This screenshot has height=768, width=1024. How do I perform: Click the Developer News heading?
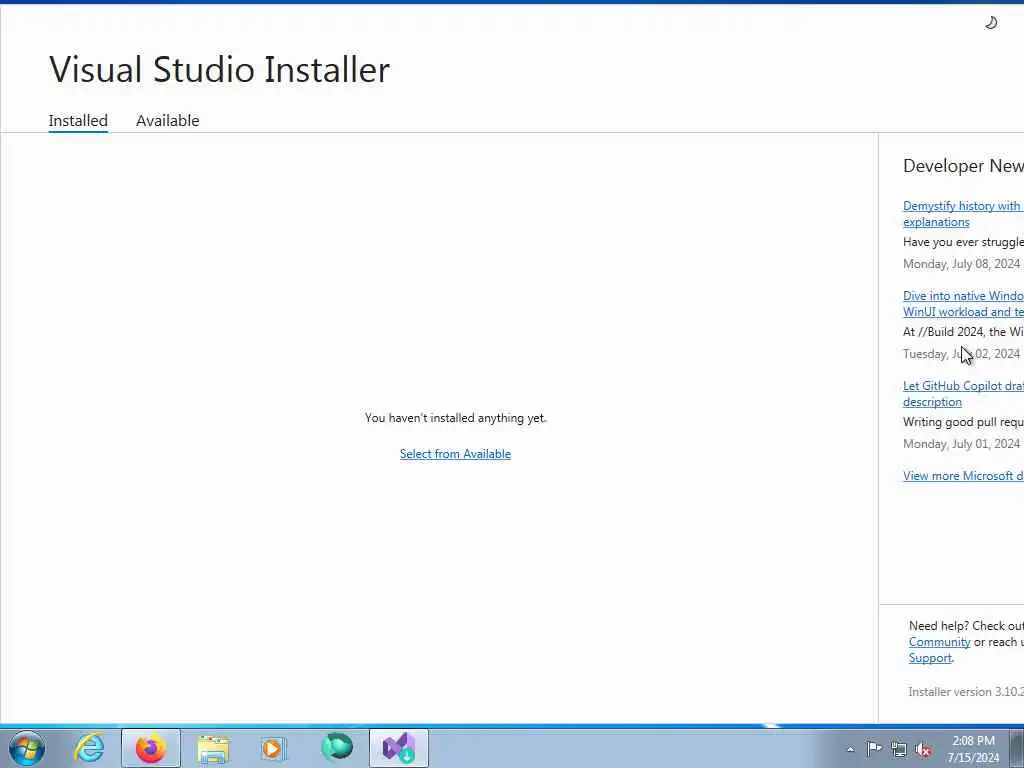point(963,166)
